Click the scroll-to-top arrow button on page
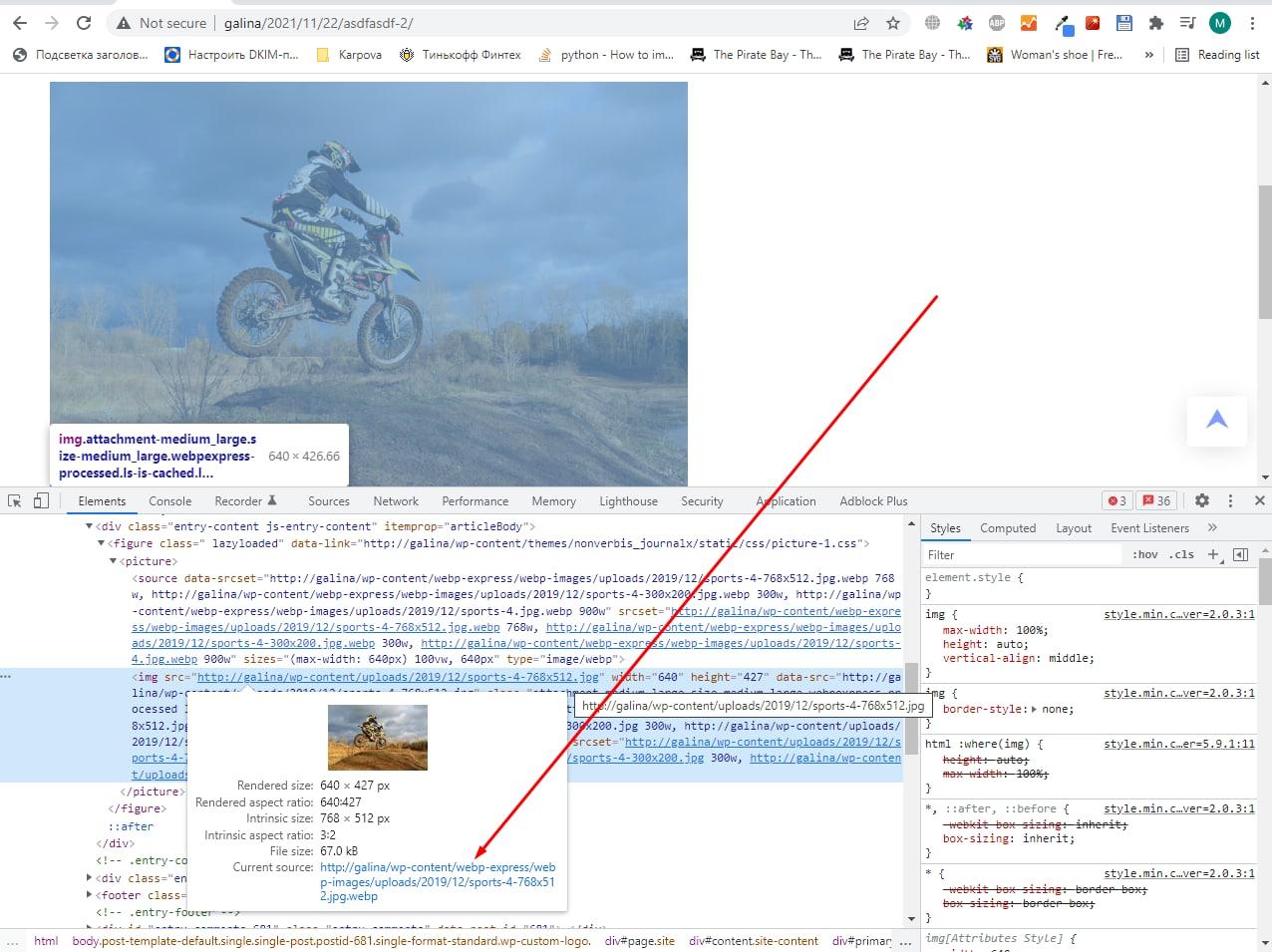Image resolution: width=1272 pixels, height=952 pixels. (1217, 420)
